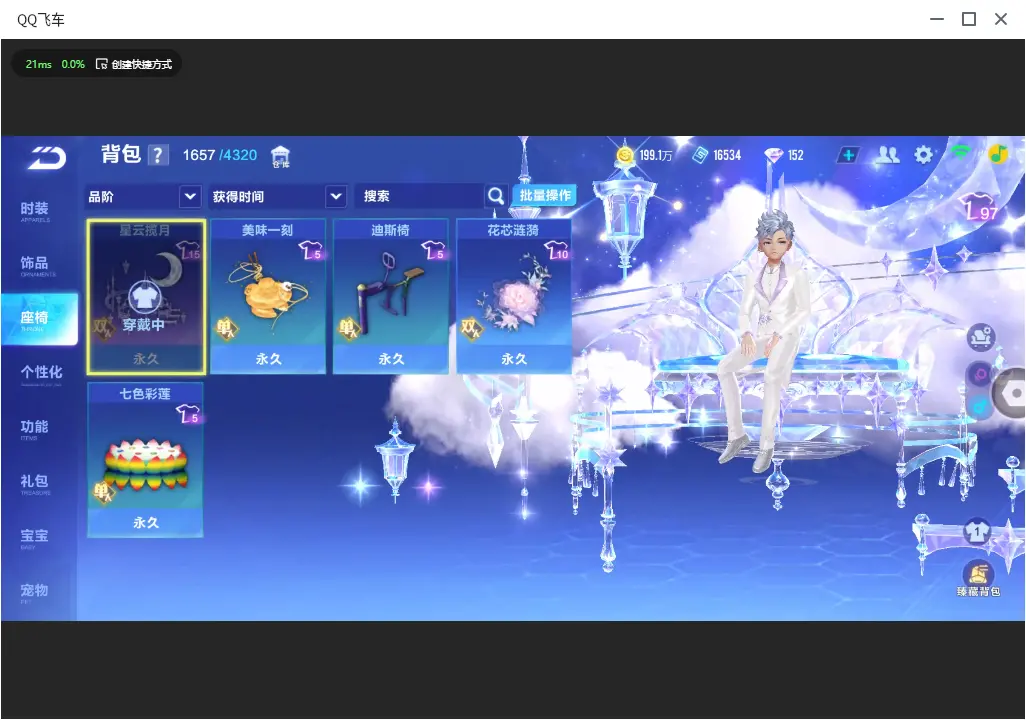This screenshot has width=1026, height=720.
Task: Close the QQ飞车 window
Action: [x=1001, y=19]
